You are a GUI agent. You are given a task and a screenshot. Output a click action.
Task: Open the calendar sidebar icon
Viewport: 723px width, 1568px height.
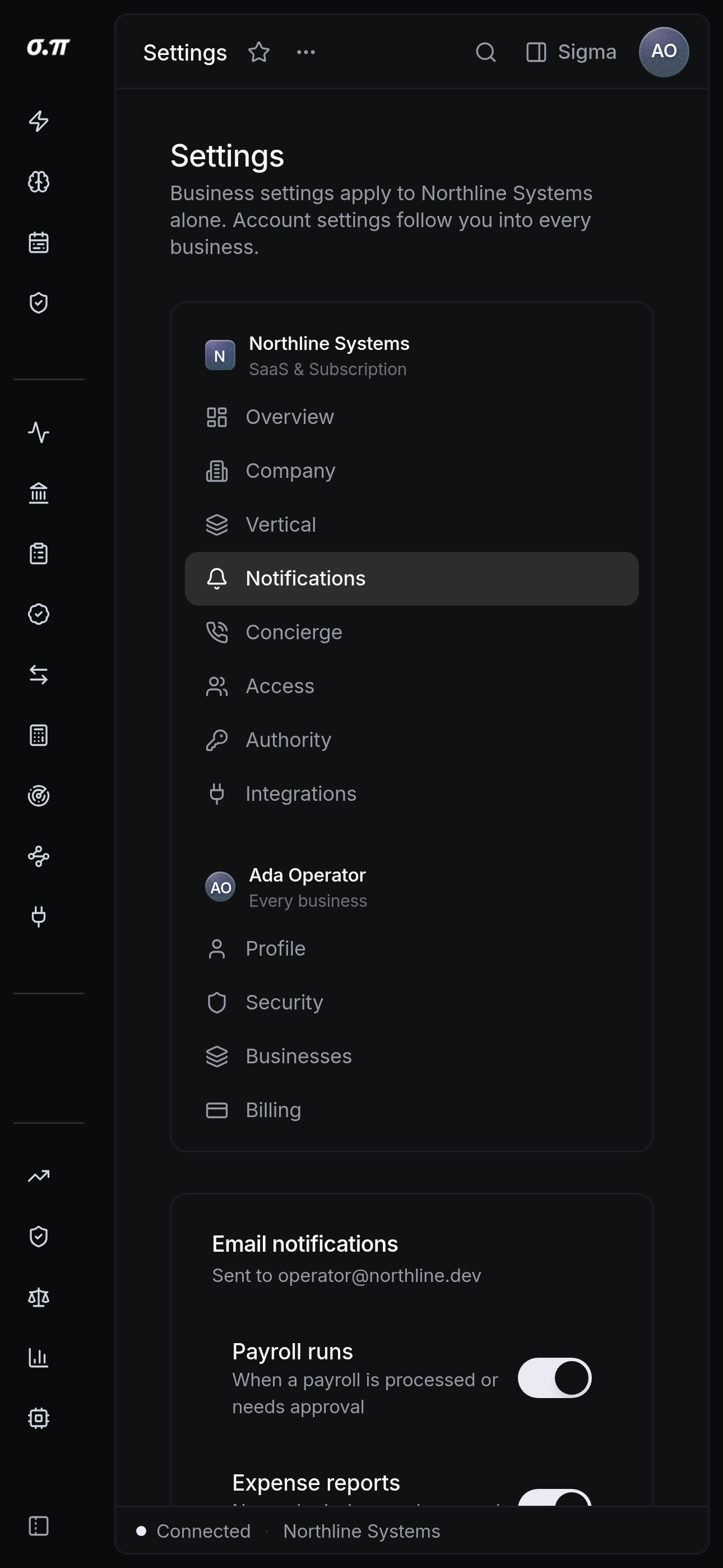pyautogui.click(x=38, y=242)
